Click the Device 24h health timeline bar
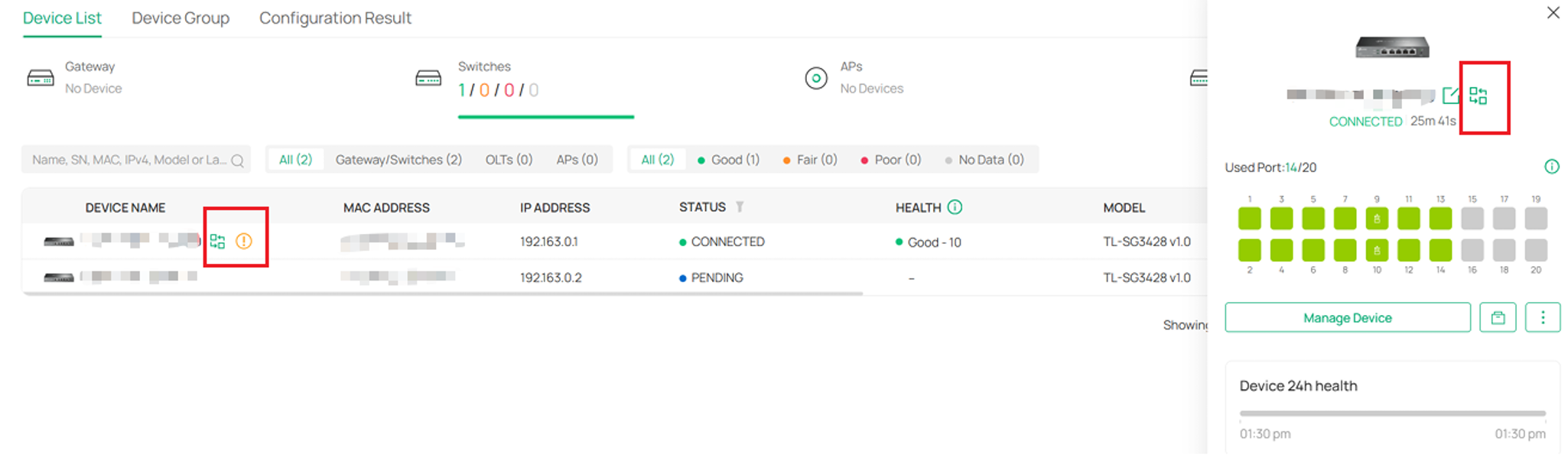Screen dimensions: 1568x461 tap(1392, 414)
